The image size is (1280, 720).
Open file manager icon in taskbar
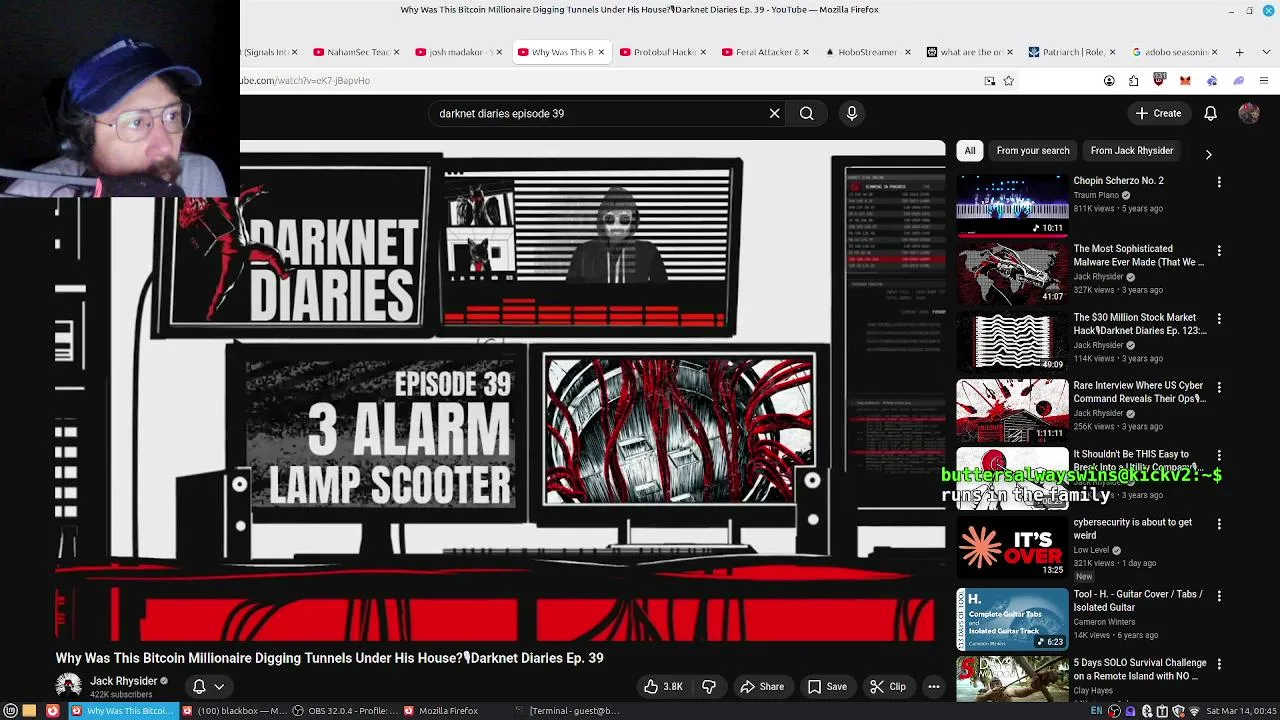[29, 711]
